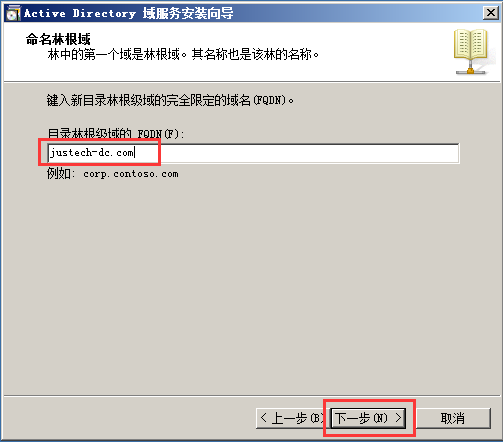The width and height of the screenshot is (503, 442).
Task: Close the Active Directory wizard window
Action: pos(491,13)
